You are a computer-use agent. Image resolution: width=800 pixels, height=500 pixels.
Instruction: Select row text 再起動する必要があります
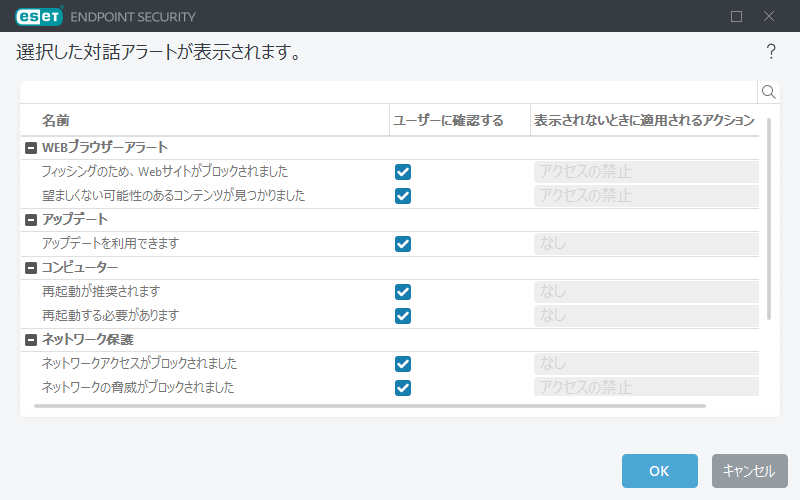click(x=110, y=315)
